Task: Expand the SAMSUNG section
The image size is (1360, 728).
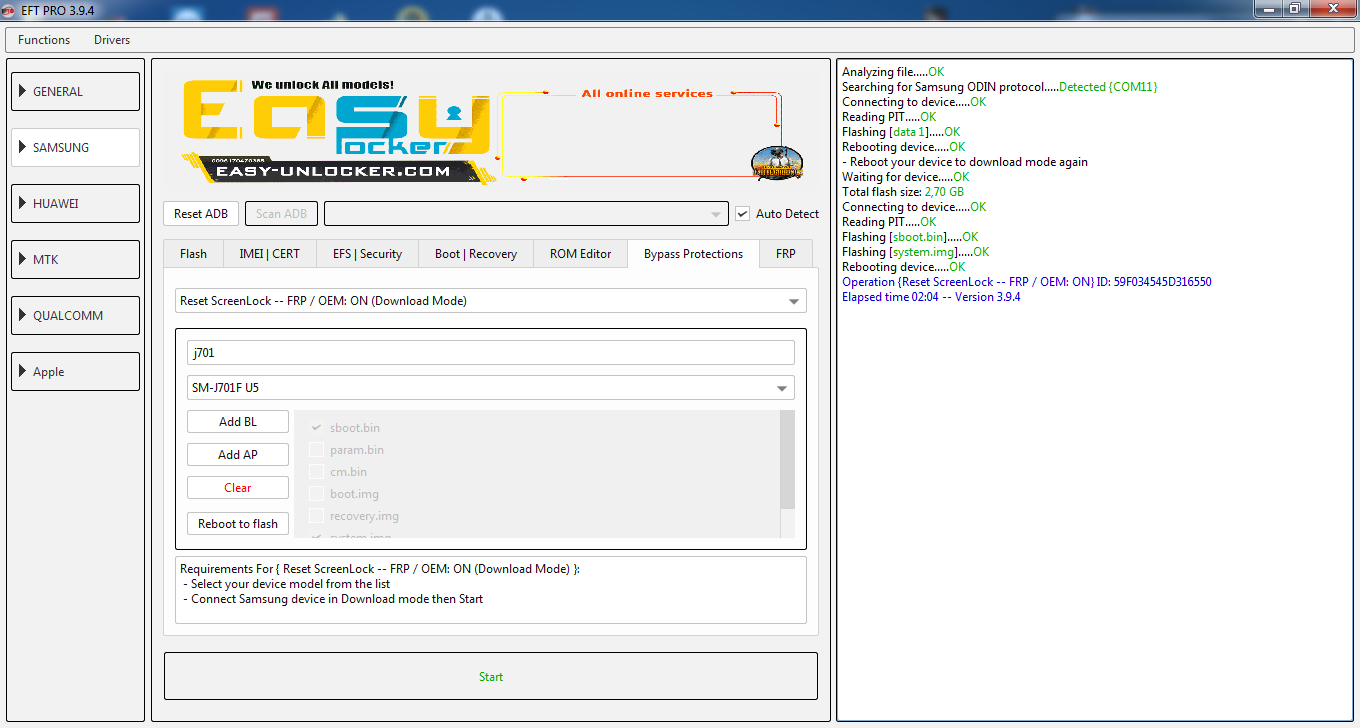Action: (x=75, y=147)
